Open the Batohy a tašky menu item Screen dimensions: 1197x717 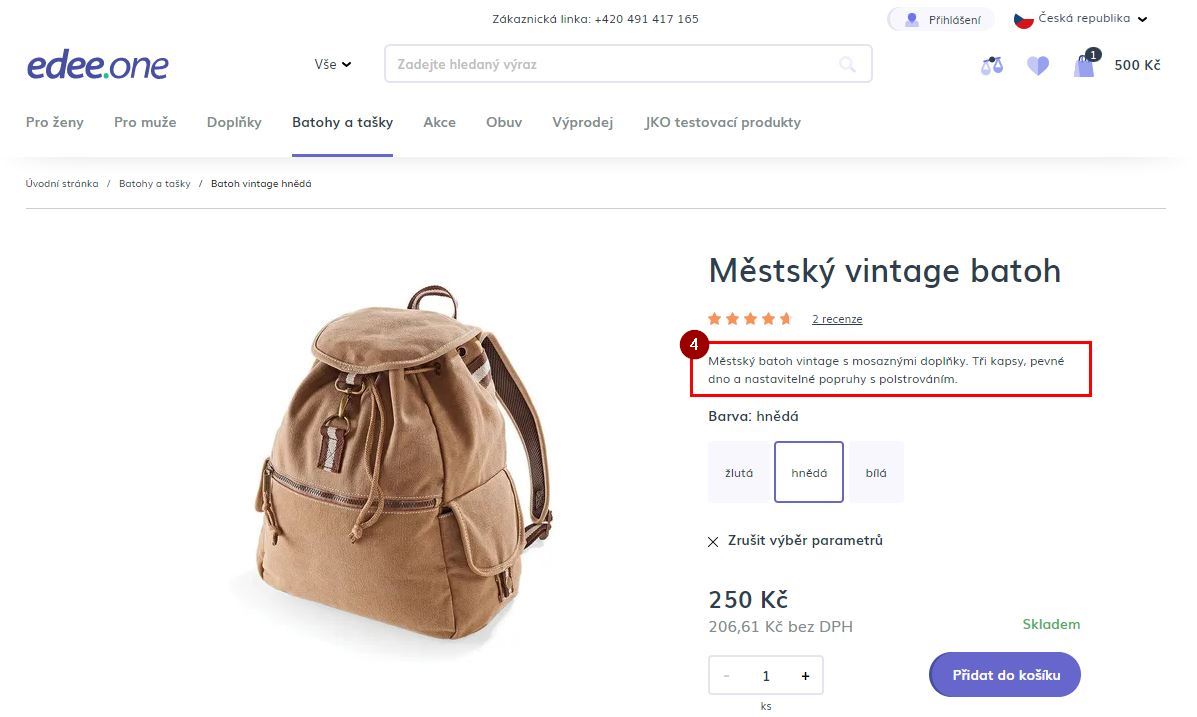tap(342, 122)
